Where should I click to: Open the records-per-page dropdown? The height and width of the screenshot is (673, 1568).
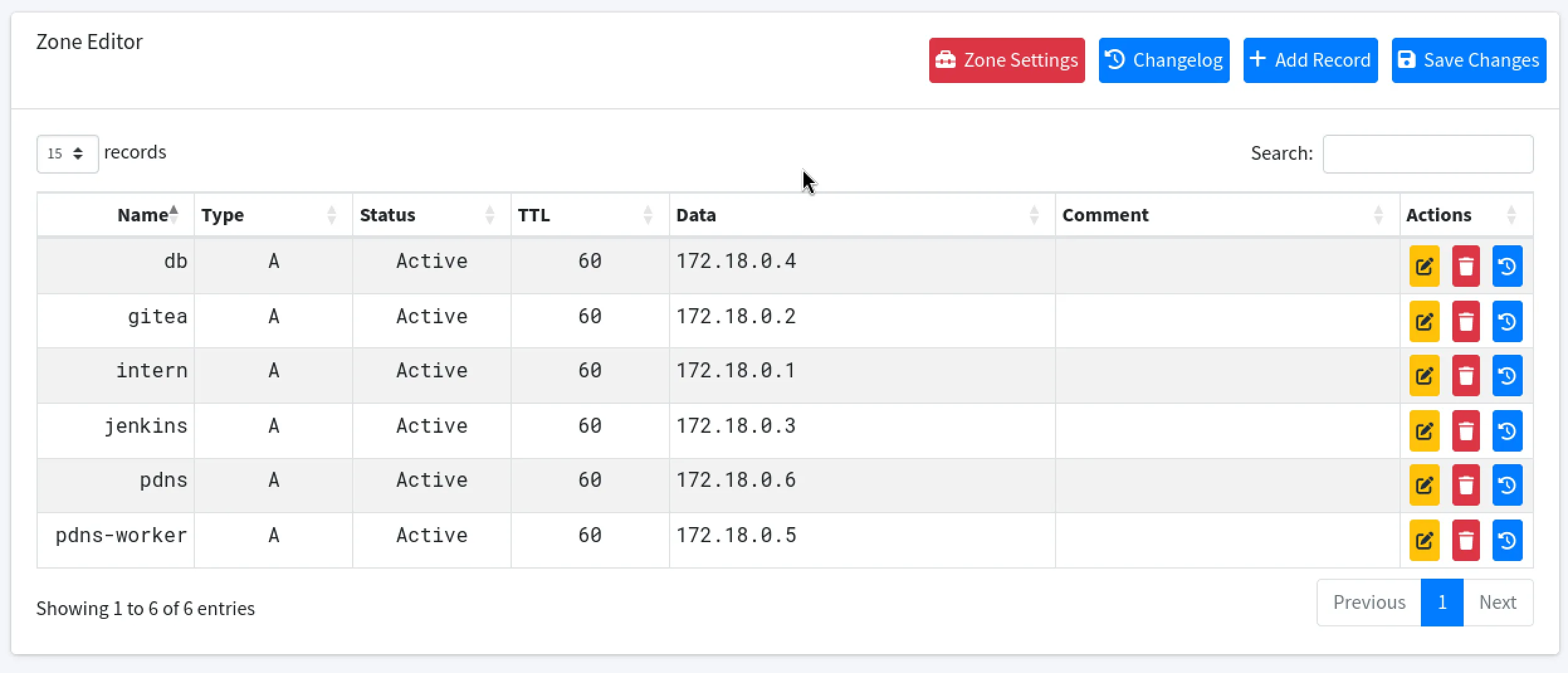click(x=67, y=153)
